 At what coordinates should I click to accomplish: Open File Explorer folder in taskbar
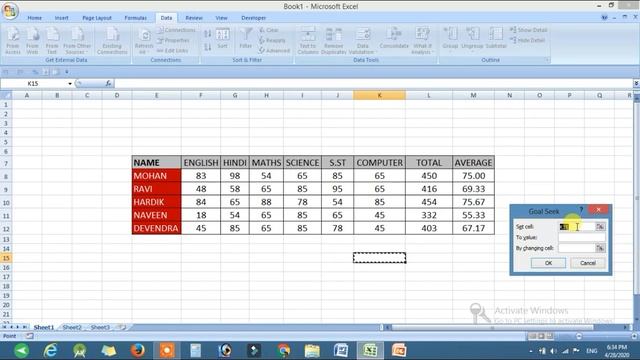point(312,350)
